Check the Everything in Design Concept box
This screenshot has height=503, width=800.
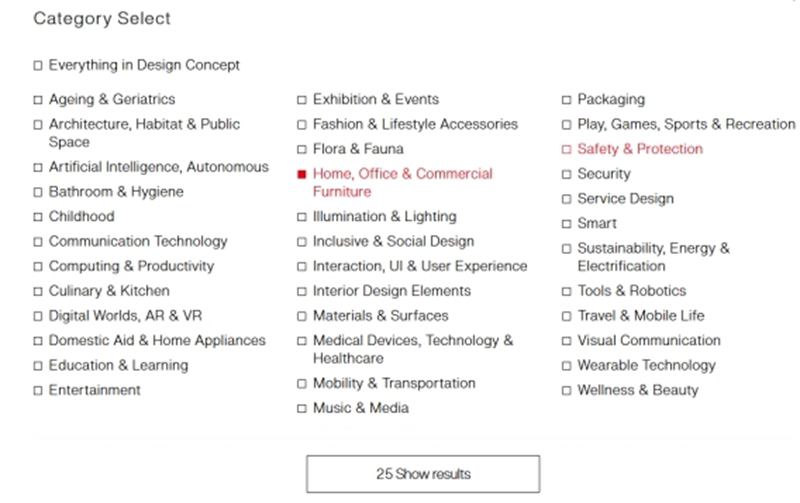[38, 66]
